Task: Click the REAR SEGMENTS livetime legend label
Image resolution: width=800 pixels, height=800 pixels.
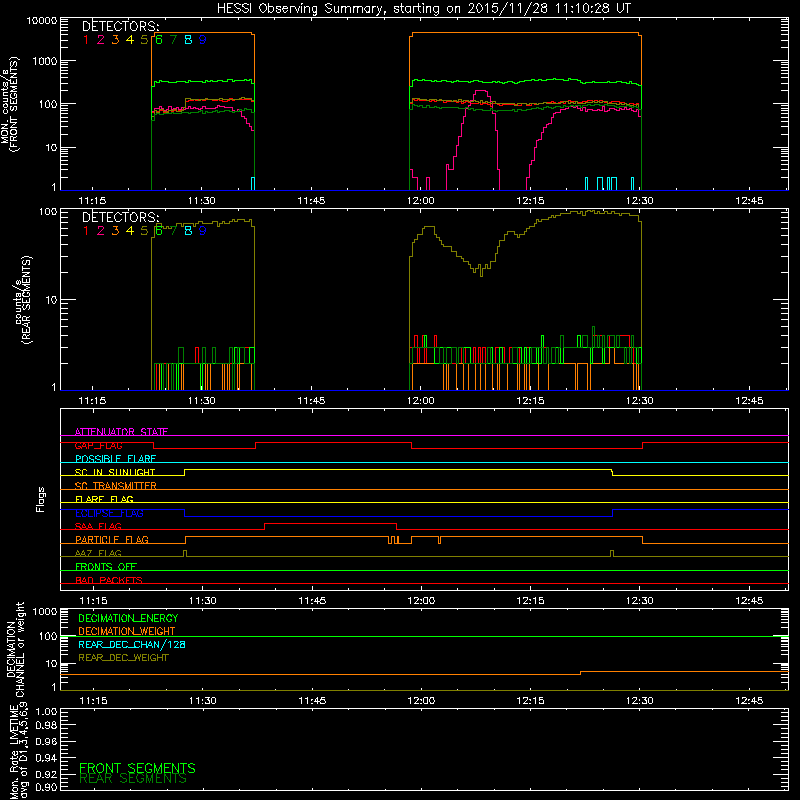Action: 133,779
